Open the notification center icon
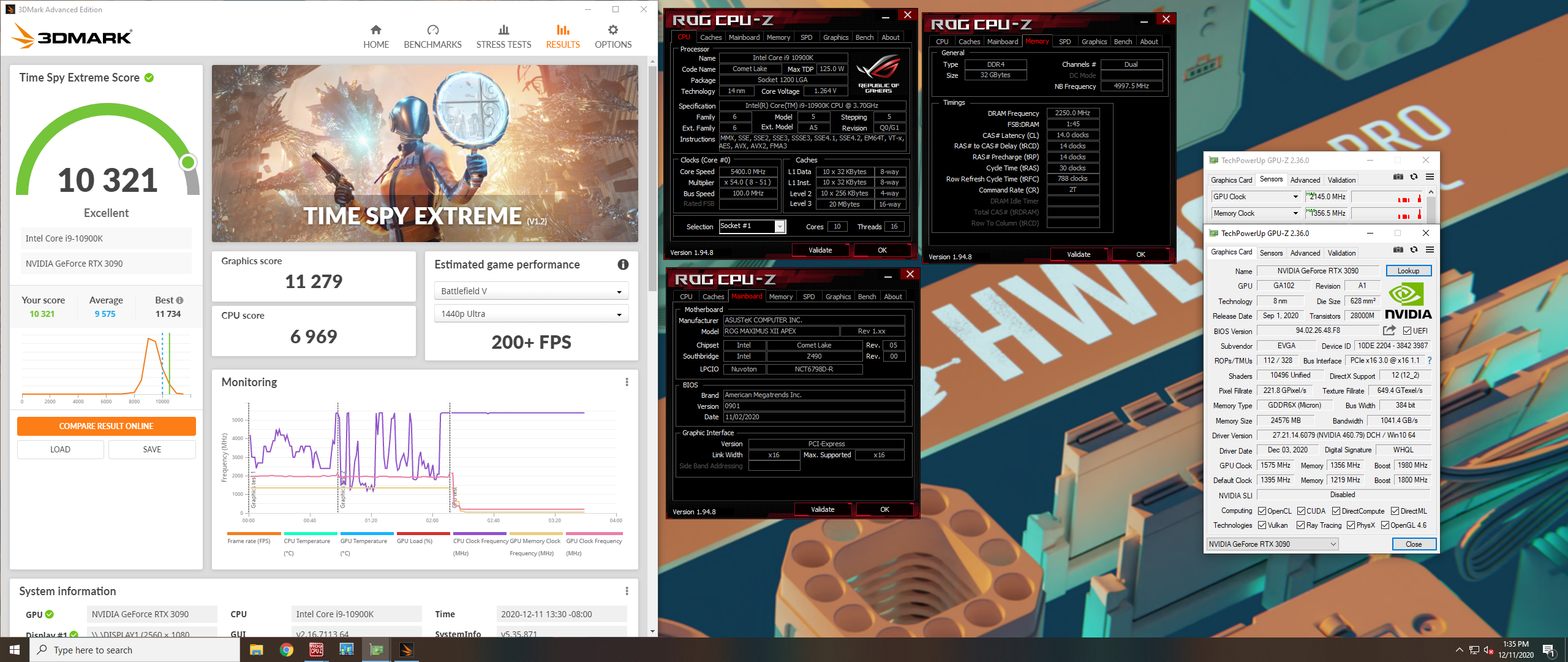Screen dimensions: 1568x662 pyautogui.click(x=1548, y=650)
